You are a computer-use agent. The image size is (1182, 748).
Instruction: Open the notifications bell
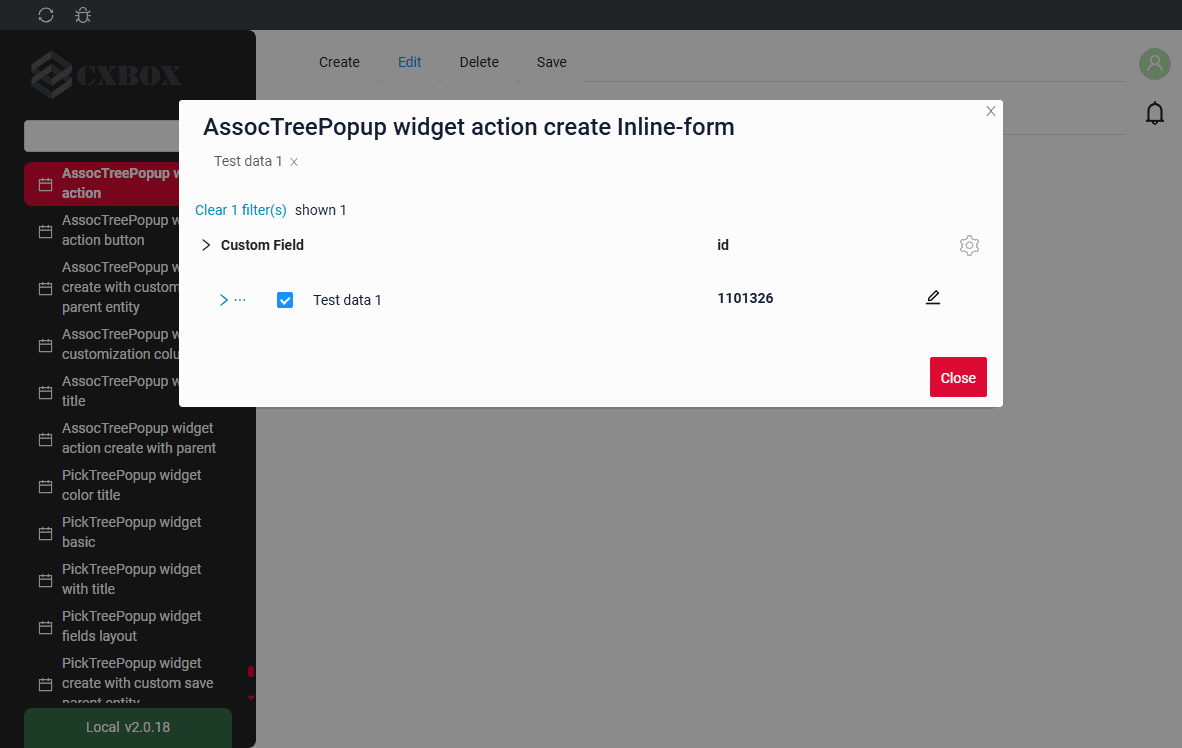1154,113
